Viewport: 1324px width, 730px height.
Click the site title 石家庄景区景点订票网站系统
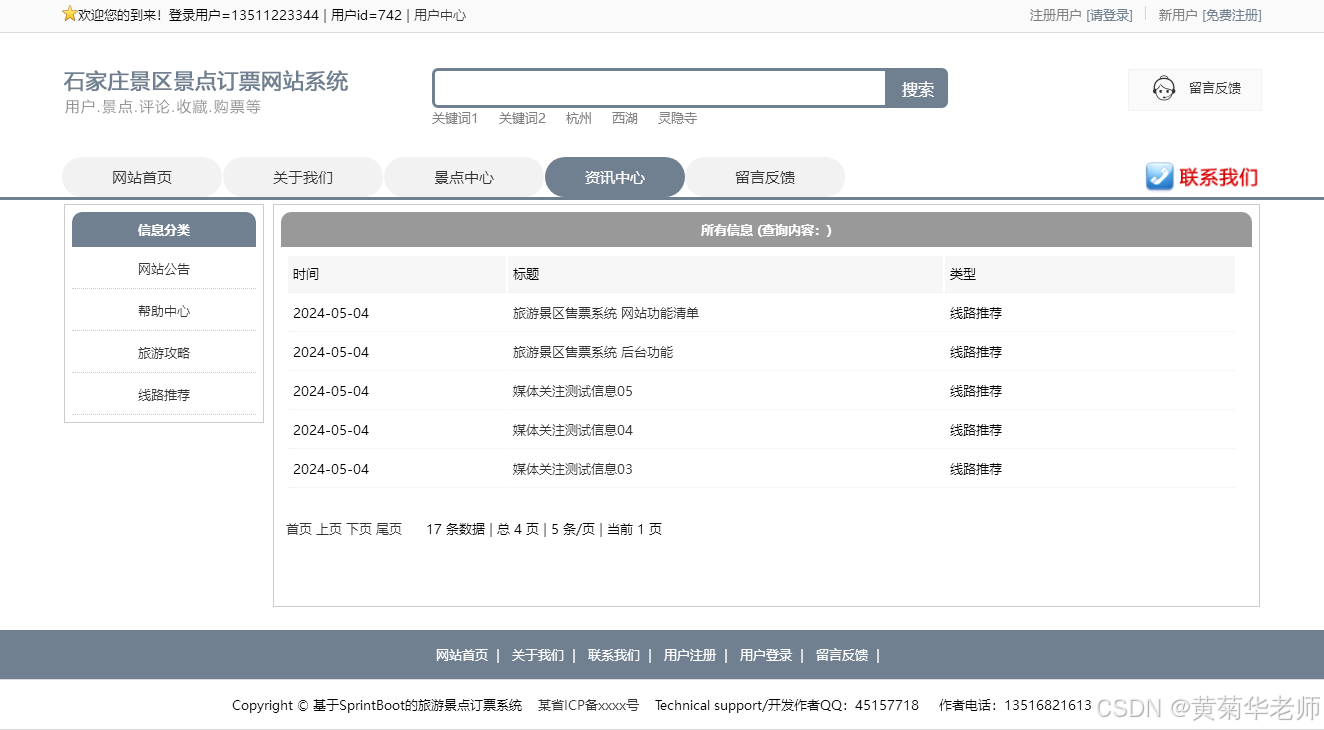point(206,81)
